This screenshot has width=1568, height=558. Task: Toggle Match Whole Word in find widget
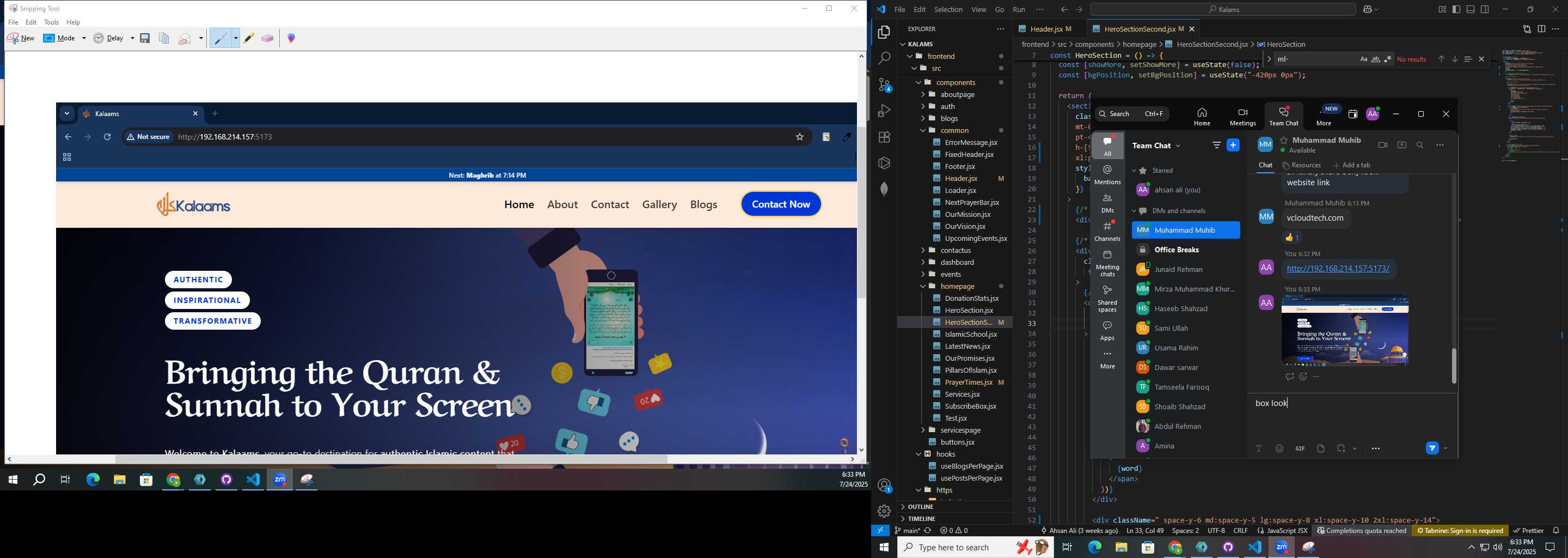(x=1376, y=59)
